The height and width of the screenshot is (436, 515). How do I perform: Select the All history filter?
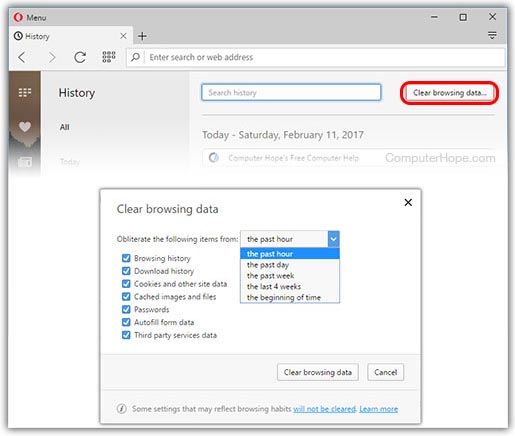click(65, 127)
